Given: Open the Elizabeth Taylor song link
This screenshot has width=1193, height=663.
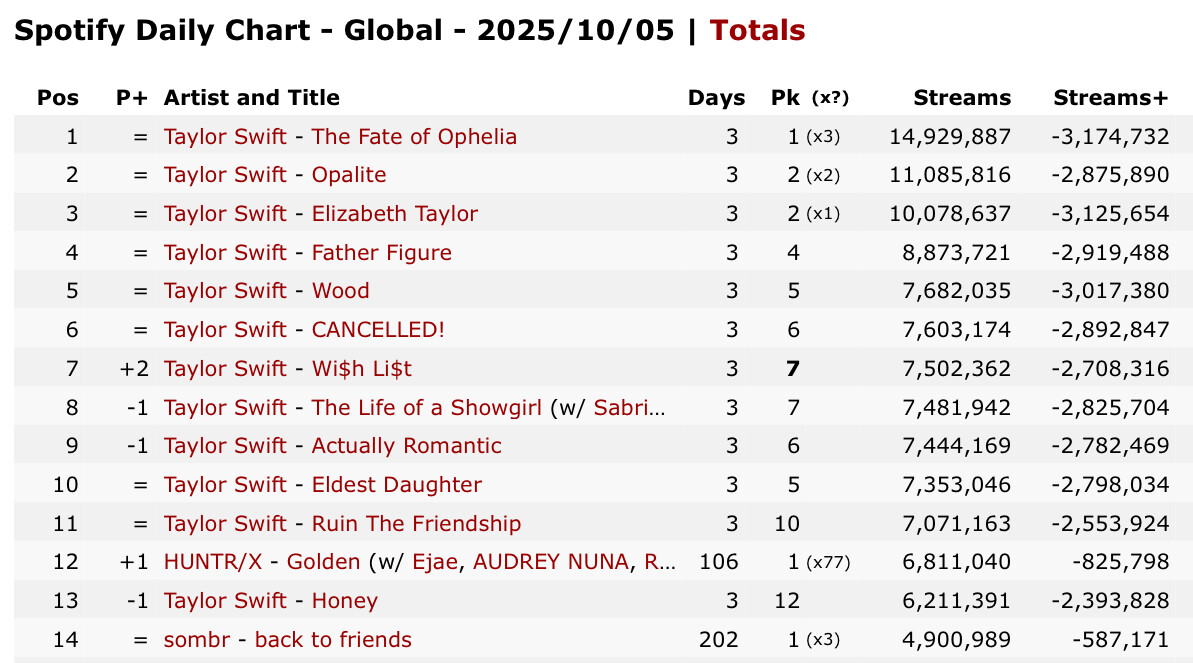Looking at the screenshot, I should (394, 214).
